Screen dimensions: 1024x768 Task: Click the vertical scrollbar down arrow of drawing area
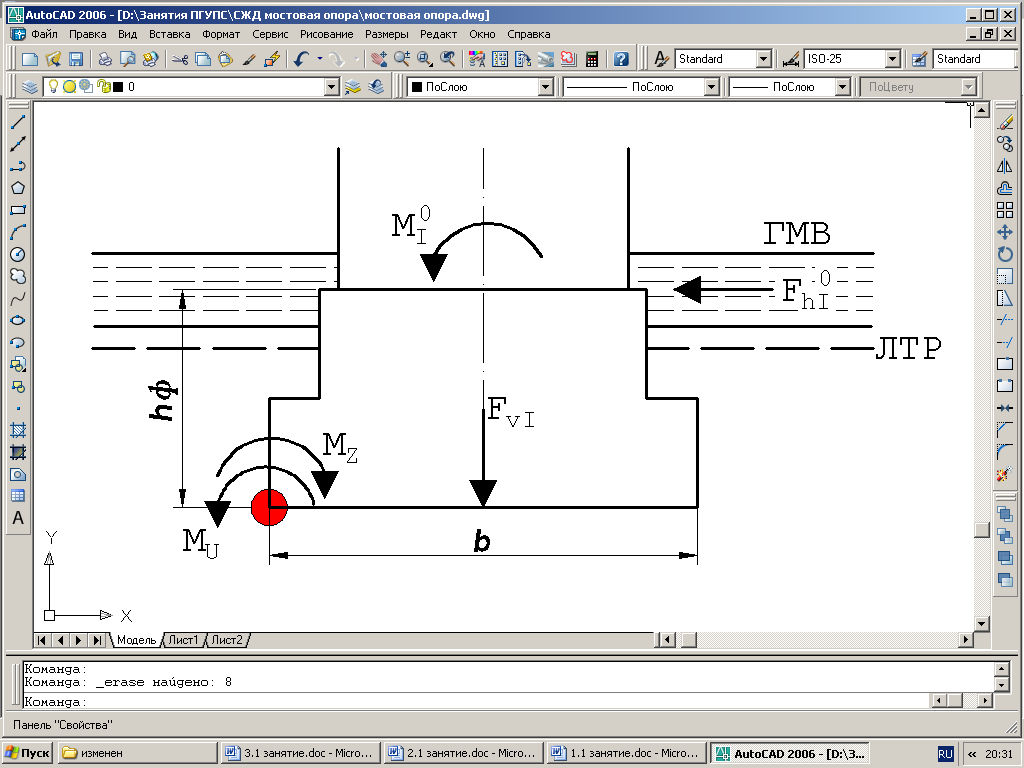(x=981, y=623)
